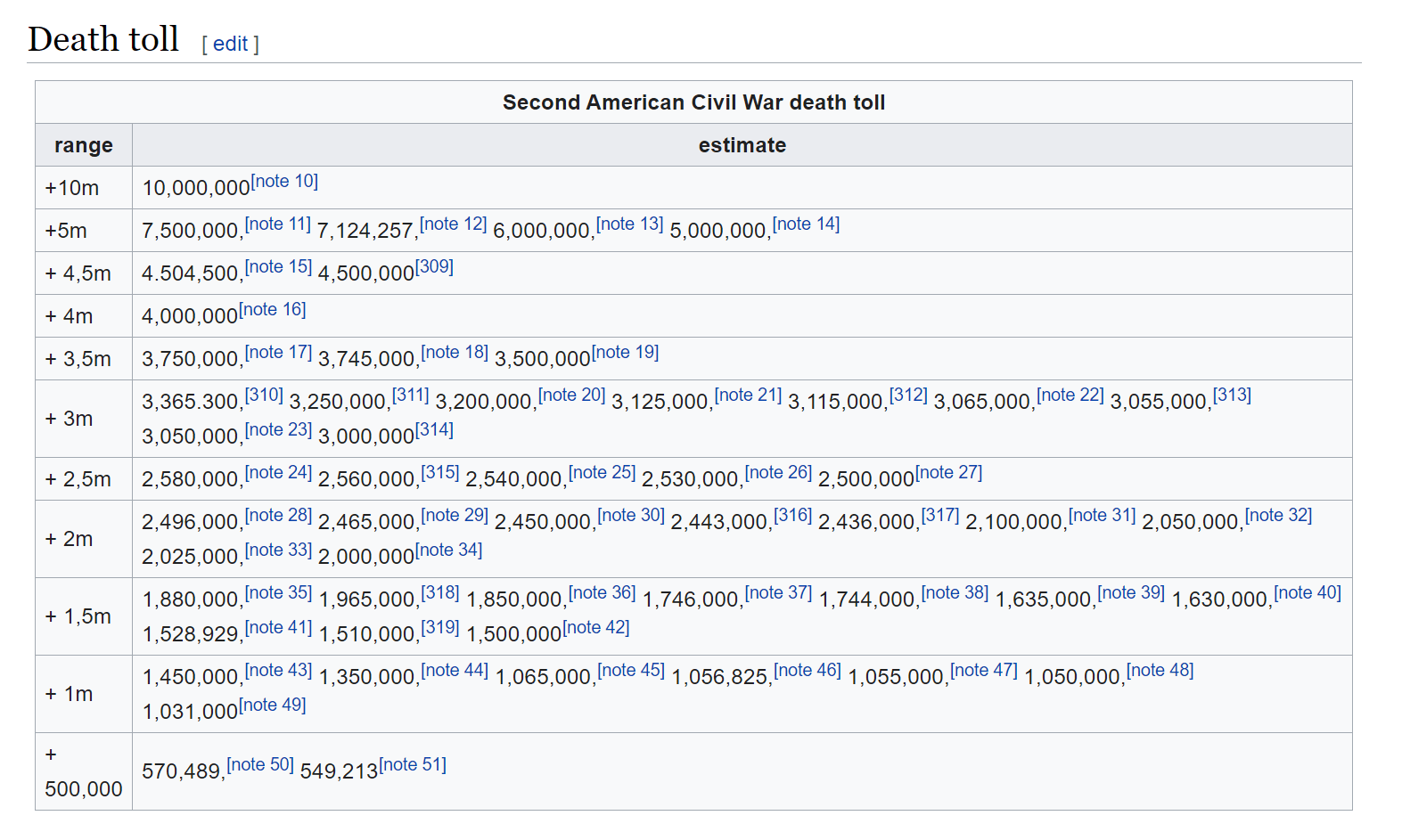Viewport: 1402px width, 840px height.
Task: Open note 41 reference after 1,528,929
Action: click(x=278, y=627)
